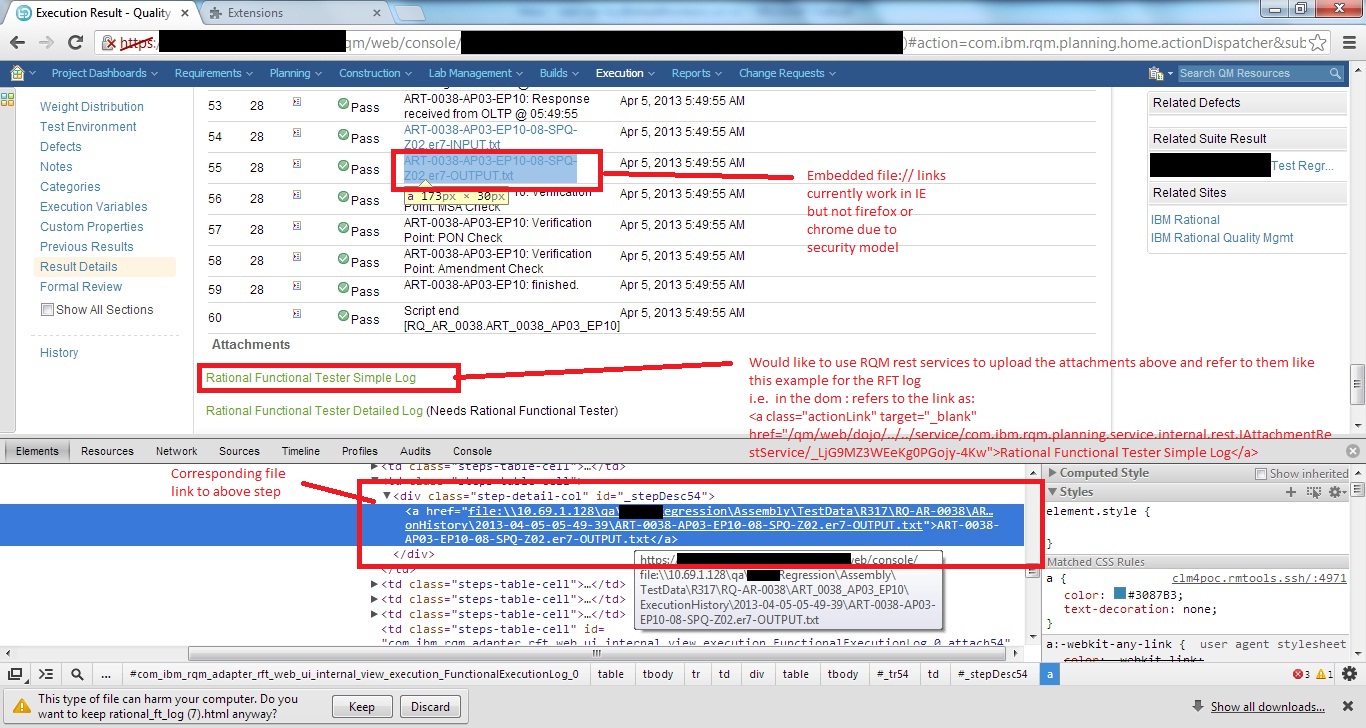Open the home icon menu in RQM bar
The image size is (1366, 728).
tap(23, 73)
